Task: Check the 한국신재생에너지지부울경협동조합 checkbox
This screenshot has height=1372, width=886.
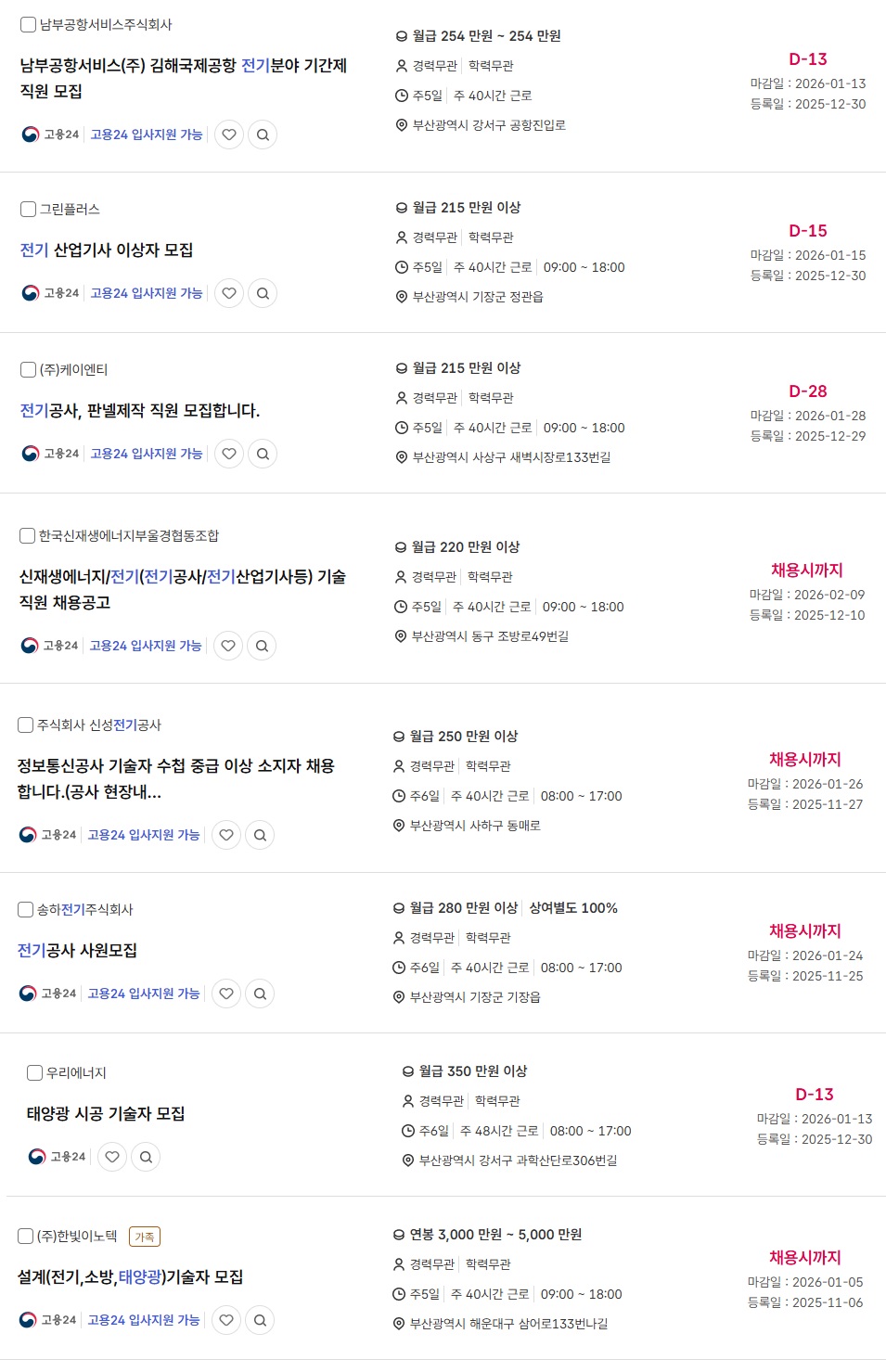Action: point(28,536)
